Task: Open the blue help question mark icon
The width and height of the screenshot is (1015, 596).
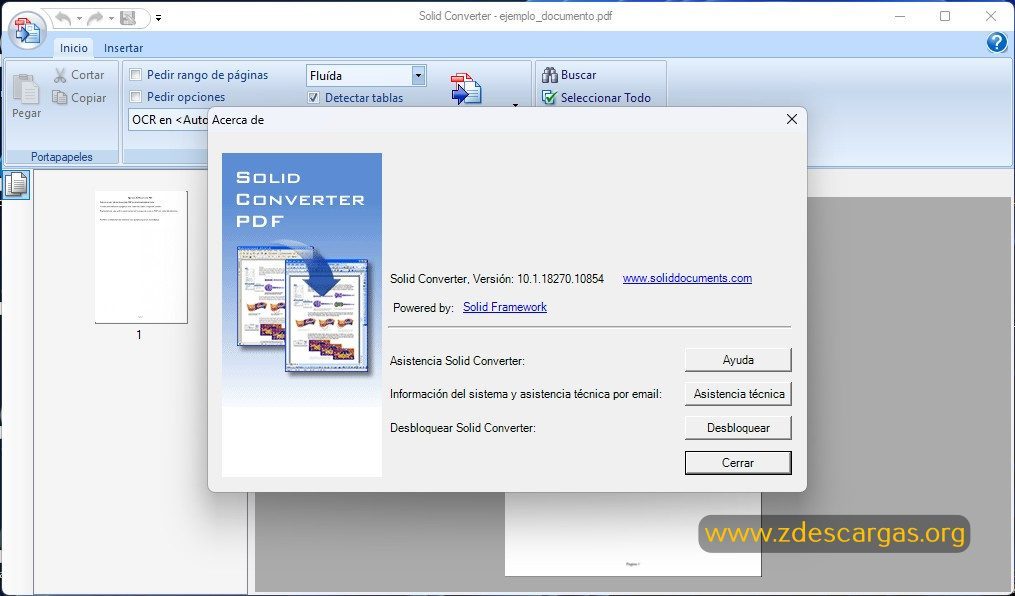Action: pos(997,43)
